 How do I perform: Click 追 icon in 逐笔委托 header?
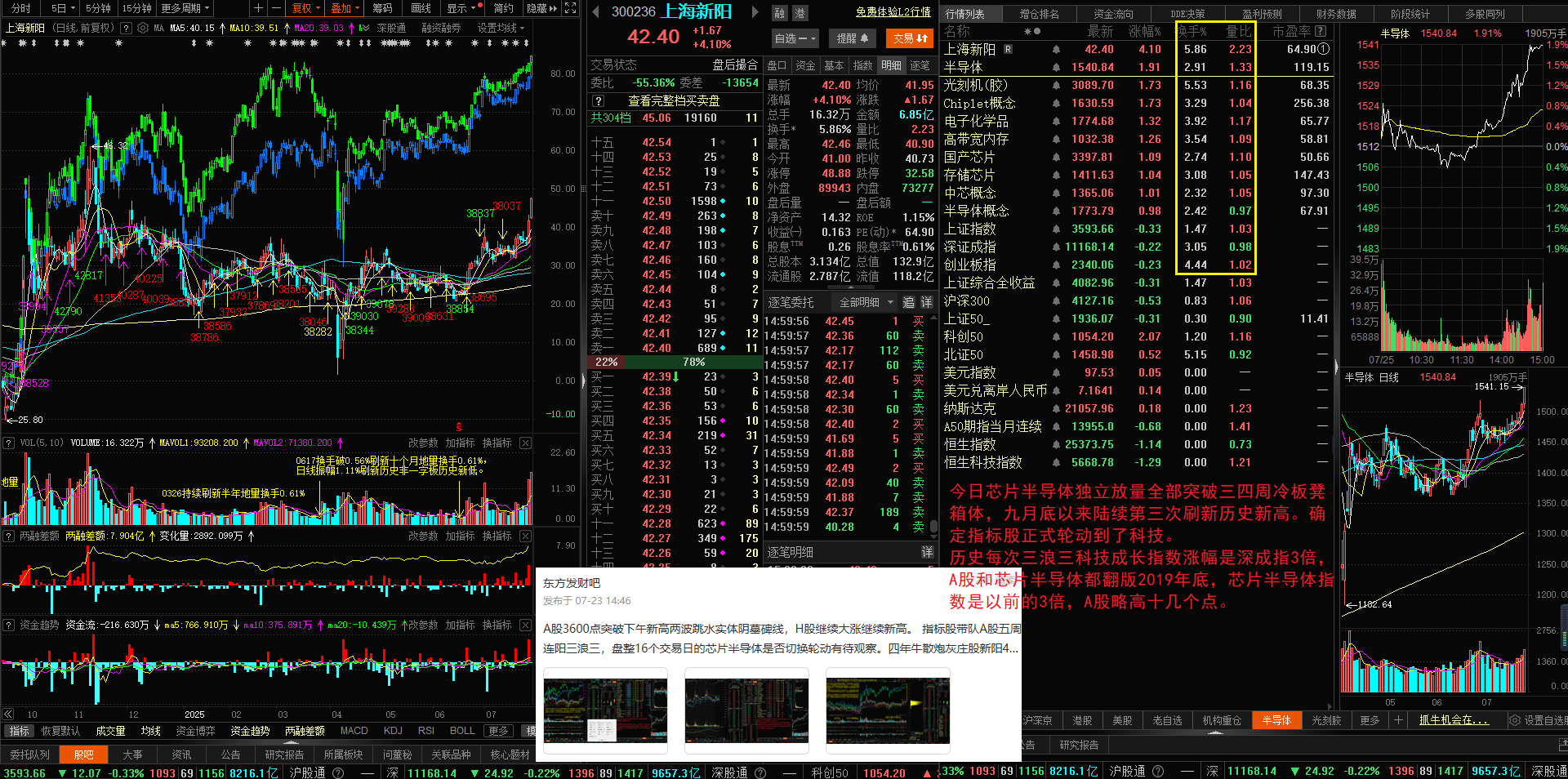tap(908, 302)
